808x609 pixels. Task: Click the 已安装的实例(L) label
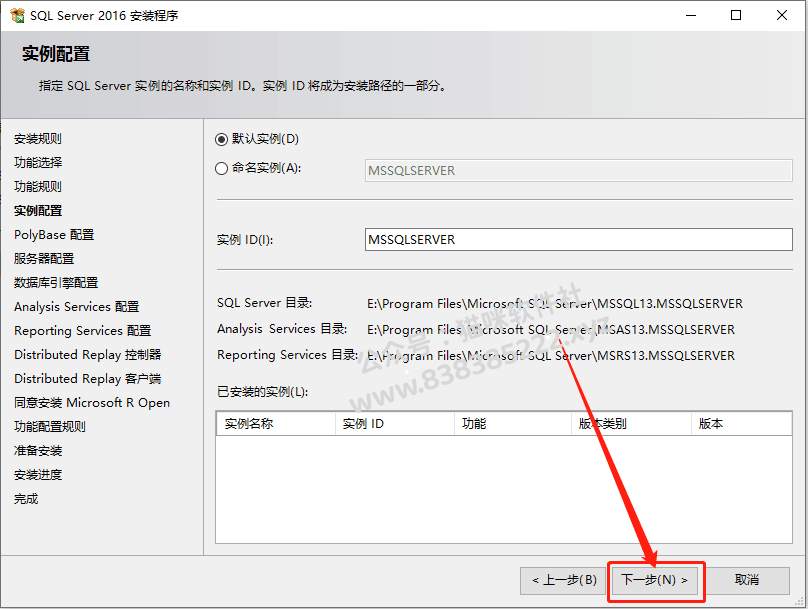coord(263,392)
